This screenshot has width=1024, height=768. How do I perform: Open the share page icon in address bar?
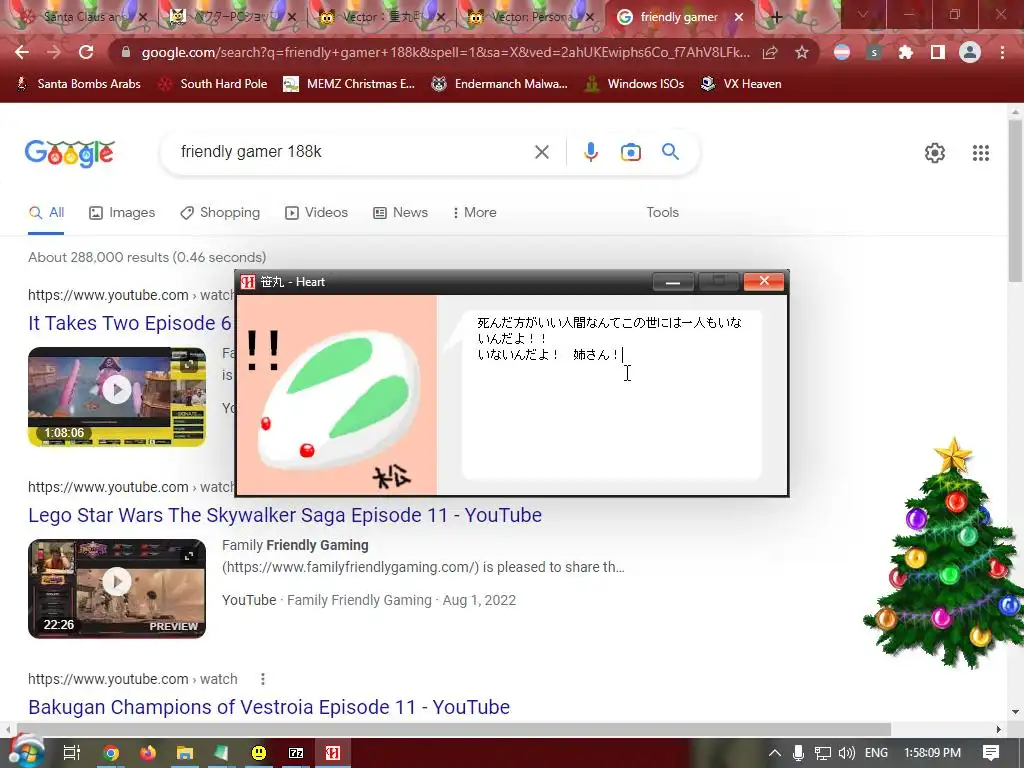click(x=770, y=52)
